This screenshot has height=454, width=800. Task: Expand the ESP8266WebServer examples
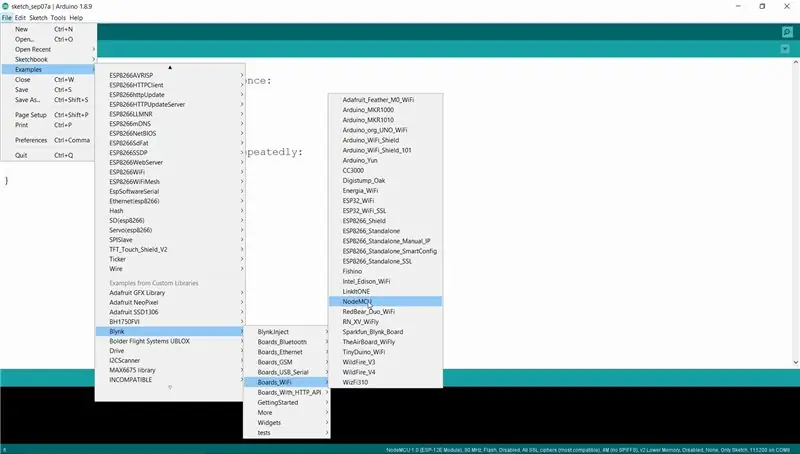170,162
